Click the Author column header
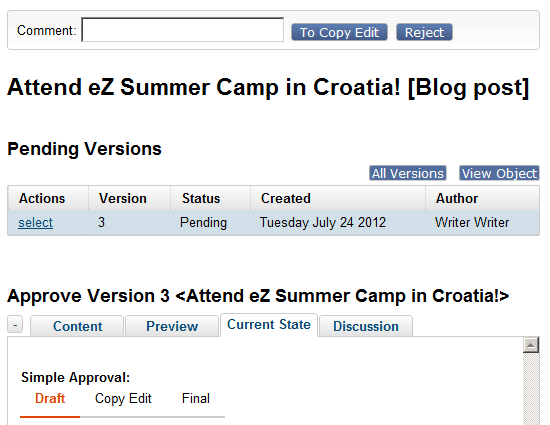 457,198
